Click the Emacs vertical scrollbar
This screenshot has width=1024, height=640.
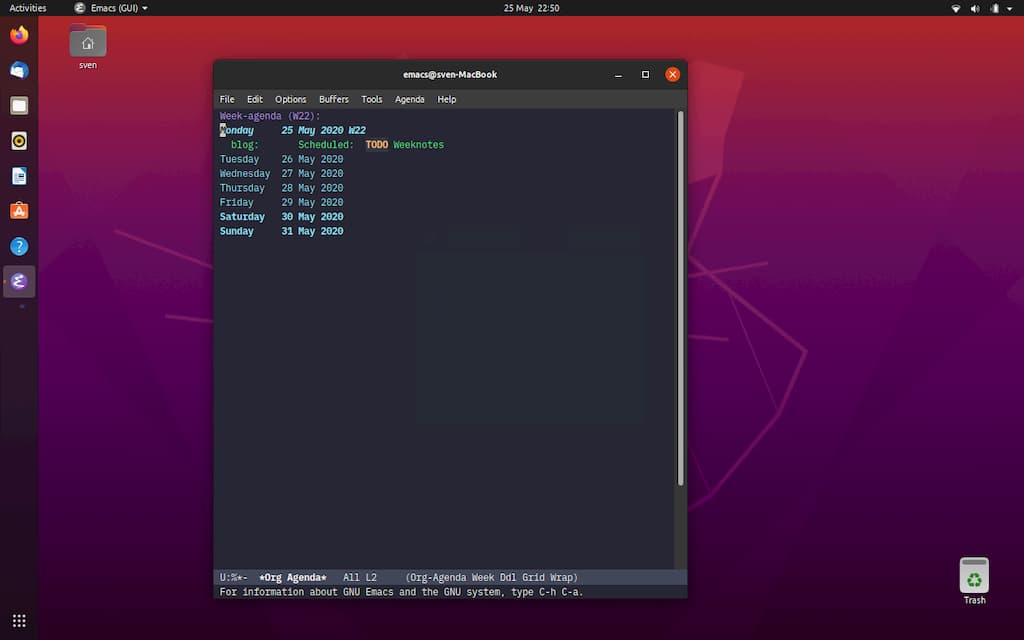pyautogui.click(x=681, y=298)
